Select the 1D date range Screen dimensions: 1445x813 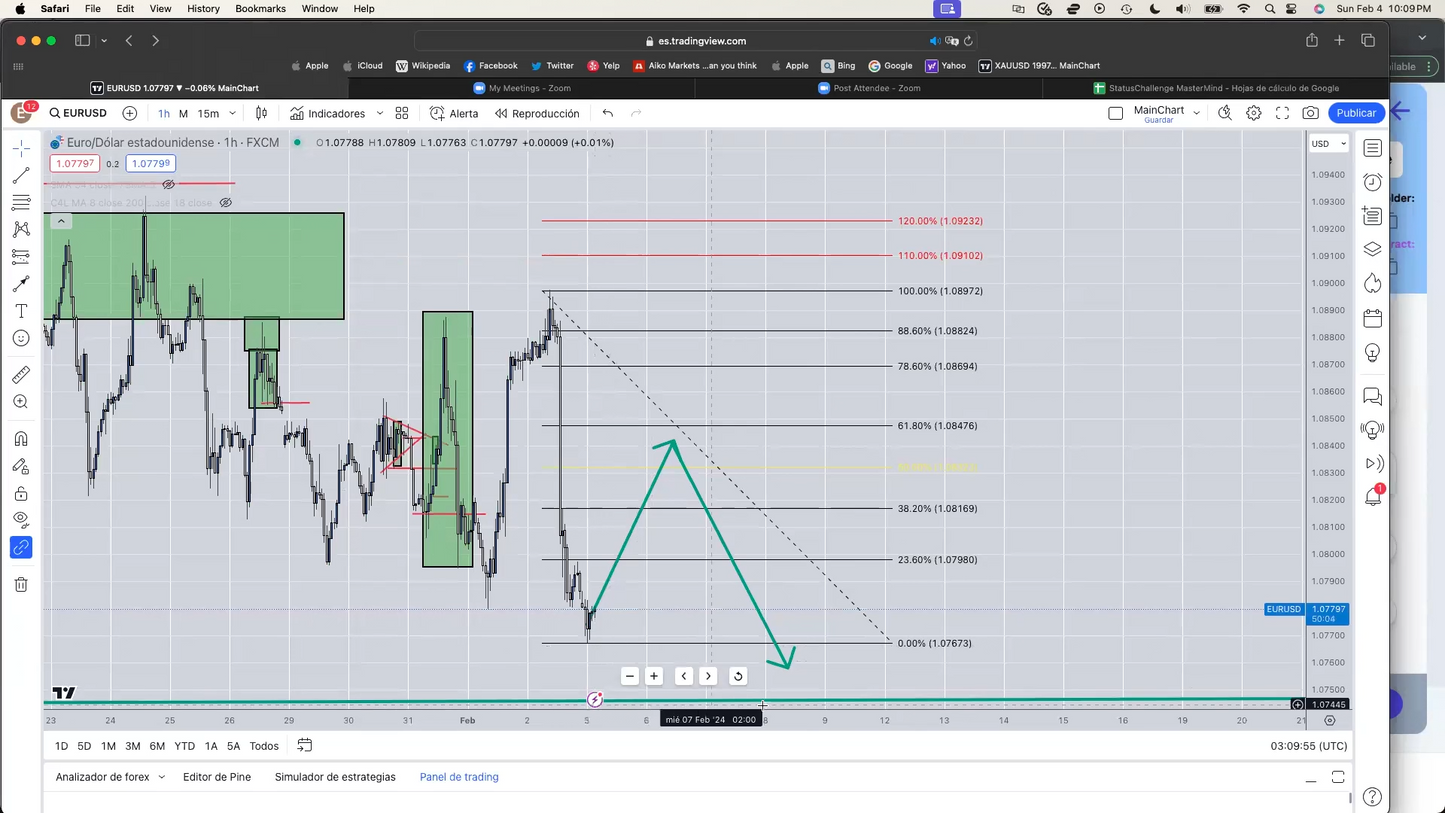[61, 746]
